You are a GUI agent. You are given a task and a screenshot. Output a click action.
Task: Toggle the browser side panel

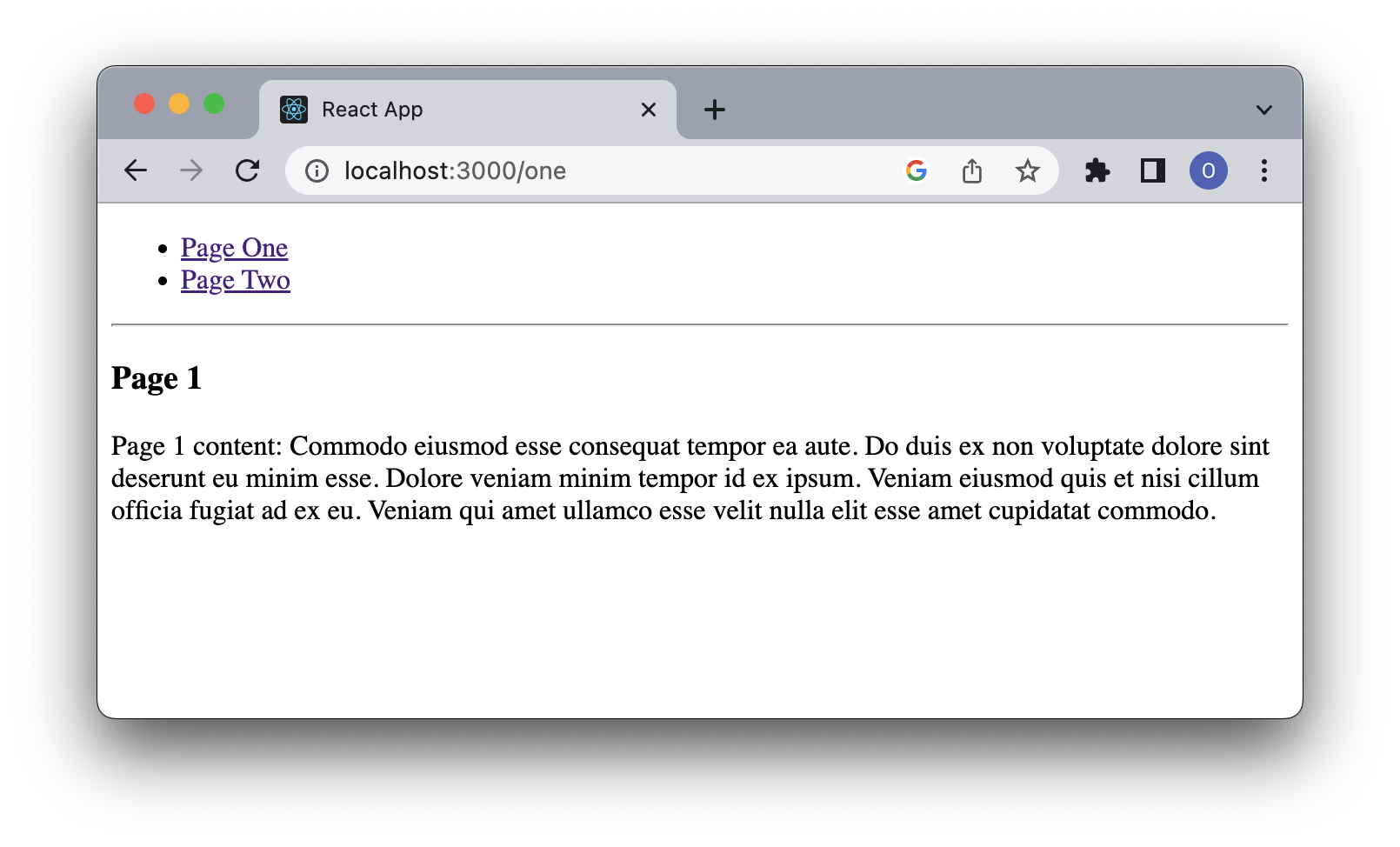pyautogui.click(x=1153, y=171)
